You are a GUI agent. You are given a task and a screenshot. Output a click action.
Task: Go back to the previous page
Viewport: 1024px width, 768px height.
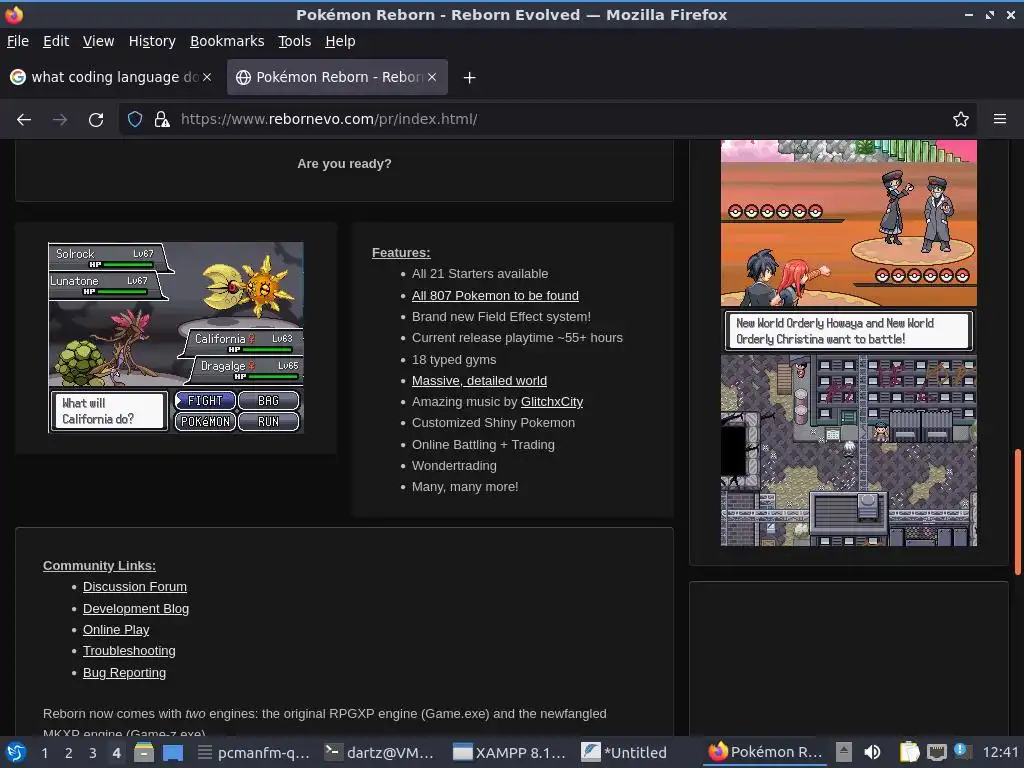point(24,120)
